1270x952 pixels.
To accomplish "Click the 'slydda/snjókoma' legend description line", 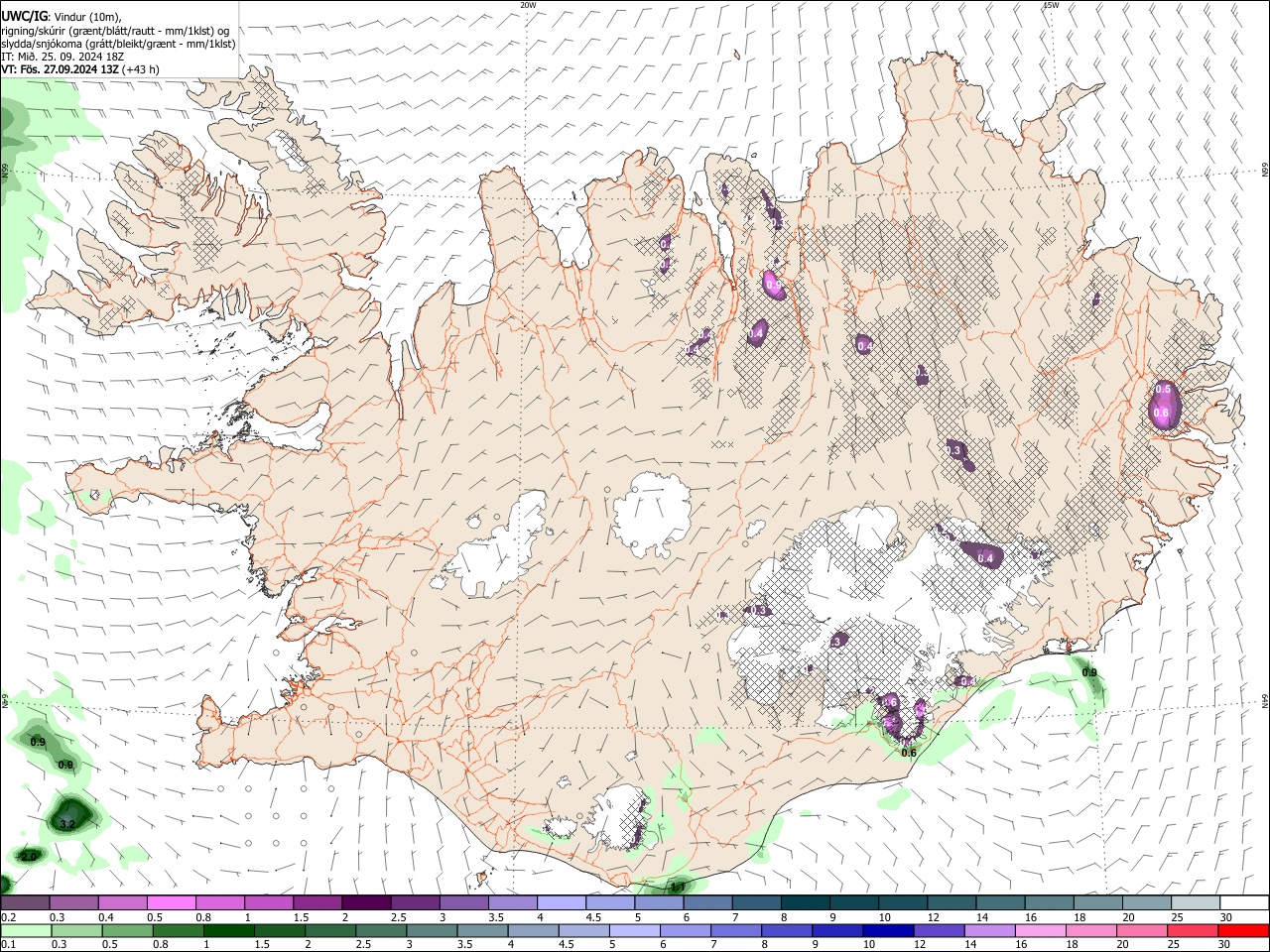I will [118, 44].
